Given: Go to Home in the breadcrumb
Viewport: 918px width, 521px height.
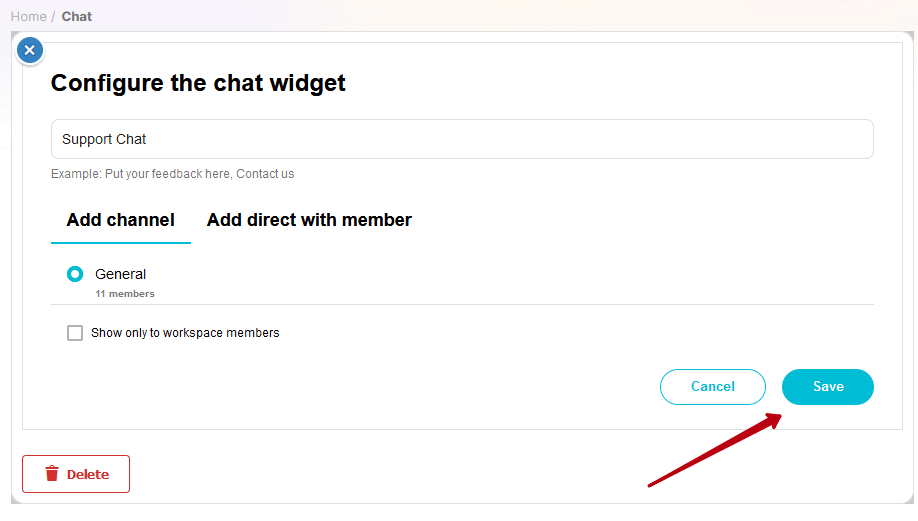Looking at the screenshot, I should pos(29,16).
